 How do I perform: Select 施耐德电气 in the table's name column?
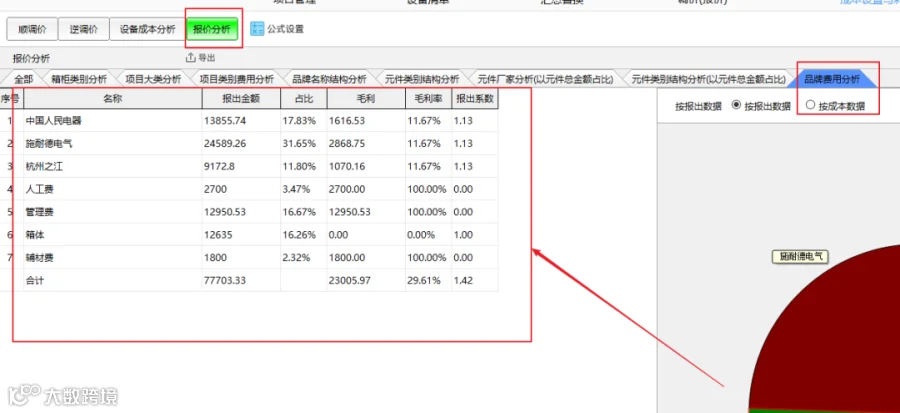[x=49, y=144]
